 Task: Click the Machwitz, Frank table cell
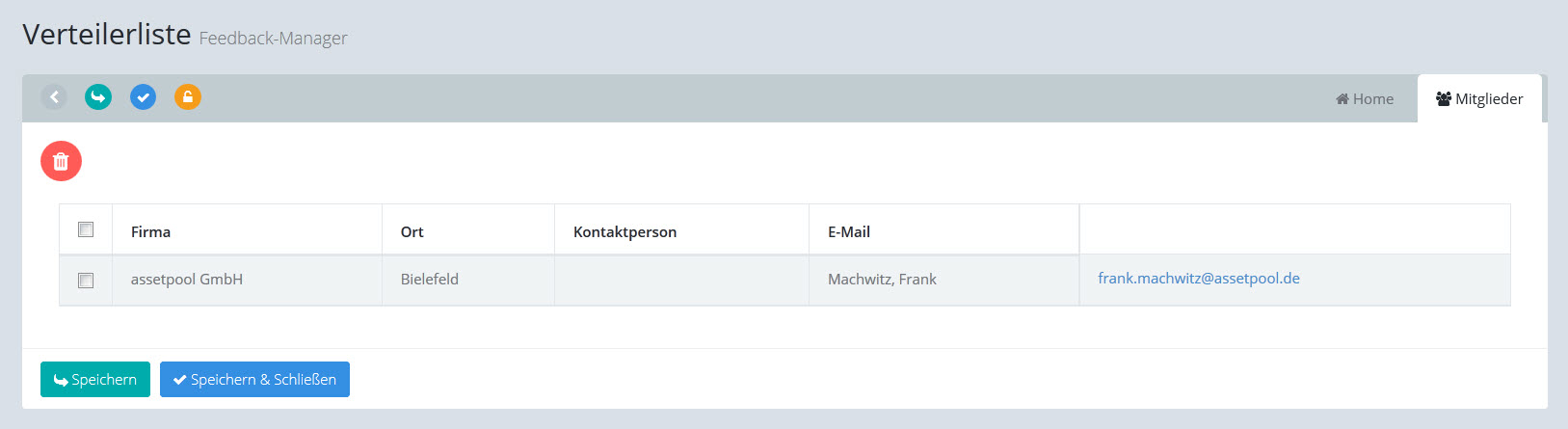(882, 280)
